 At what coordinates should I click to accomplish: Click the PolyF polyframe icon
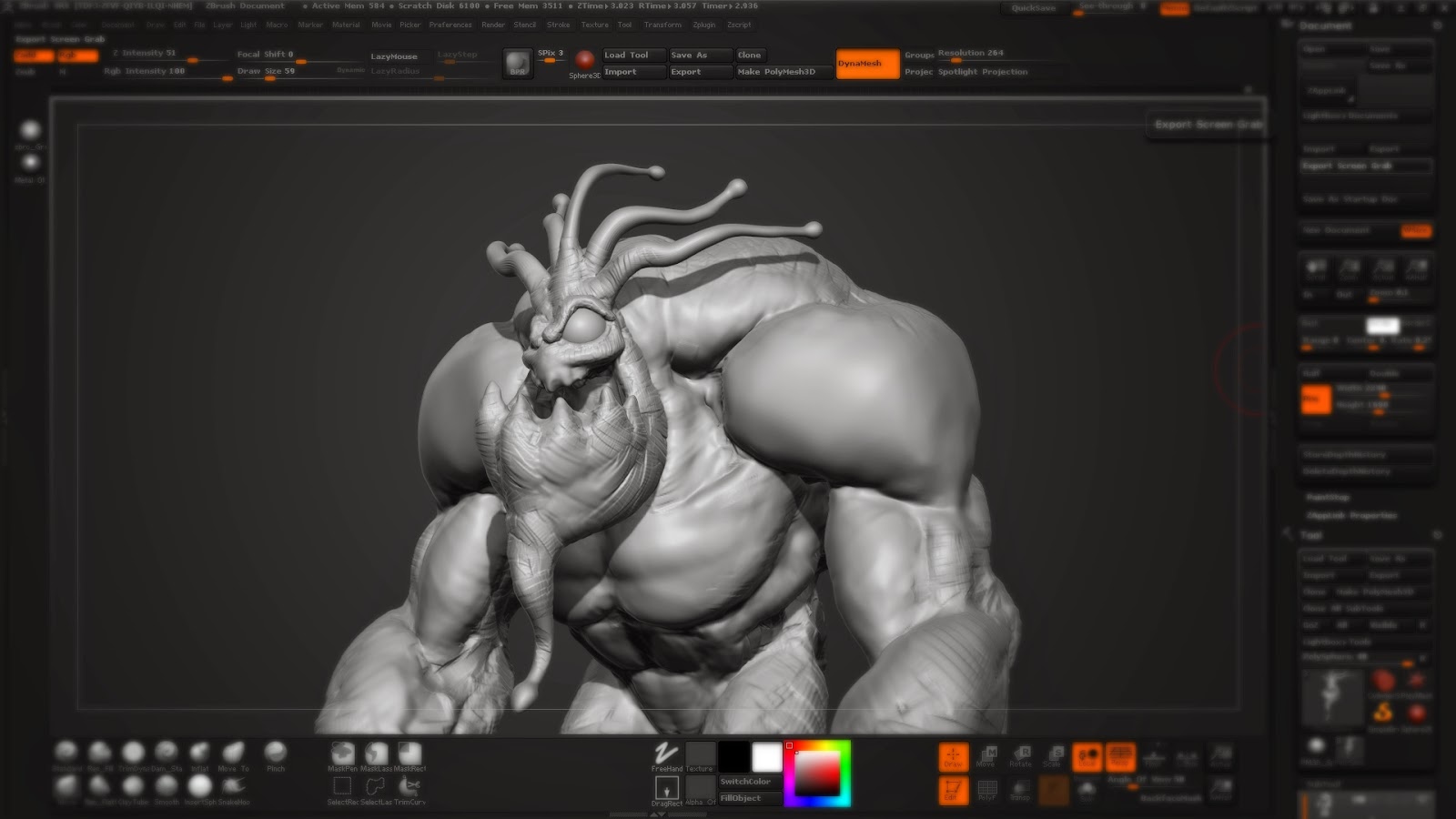(x=987, y=788)
